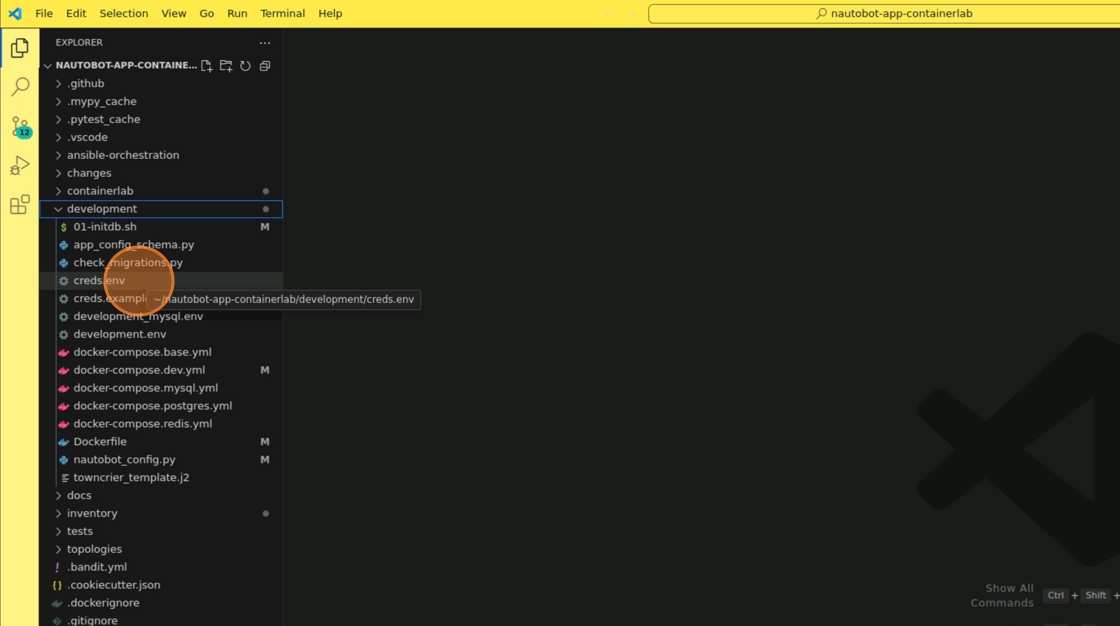
Task: Collapse the NAUTOBOT-APP-CONTAINE... root section
Action: 120,66
